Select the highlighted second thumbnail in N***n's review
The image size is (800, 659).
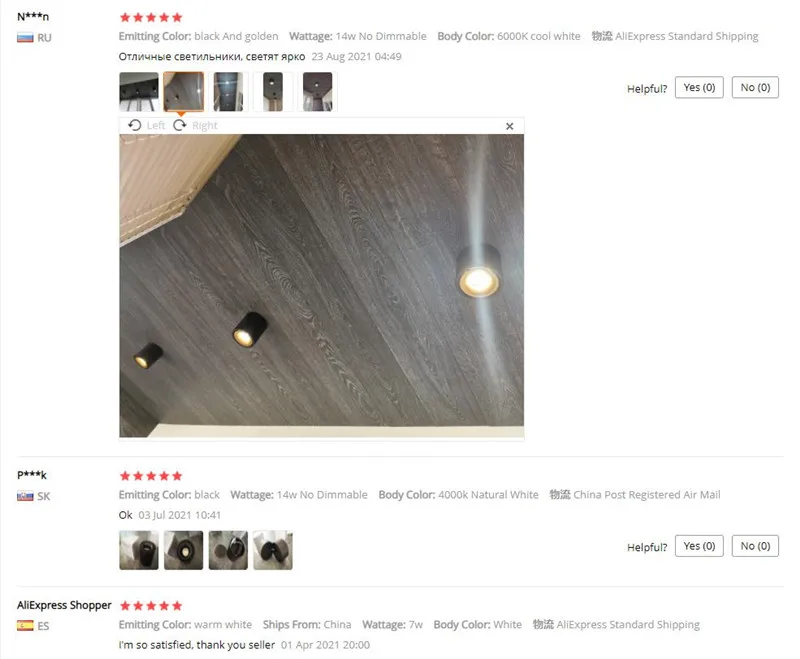(184, 92)
